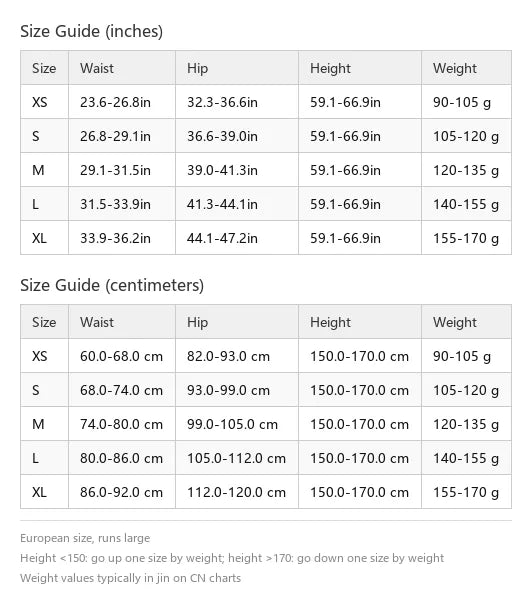531x608 pixels.
Task: Select the 86.0-92.0 cm waist value
Action: pyautogui.click(x=121, y=492)
